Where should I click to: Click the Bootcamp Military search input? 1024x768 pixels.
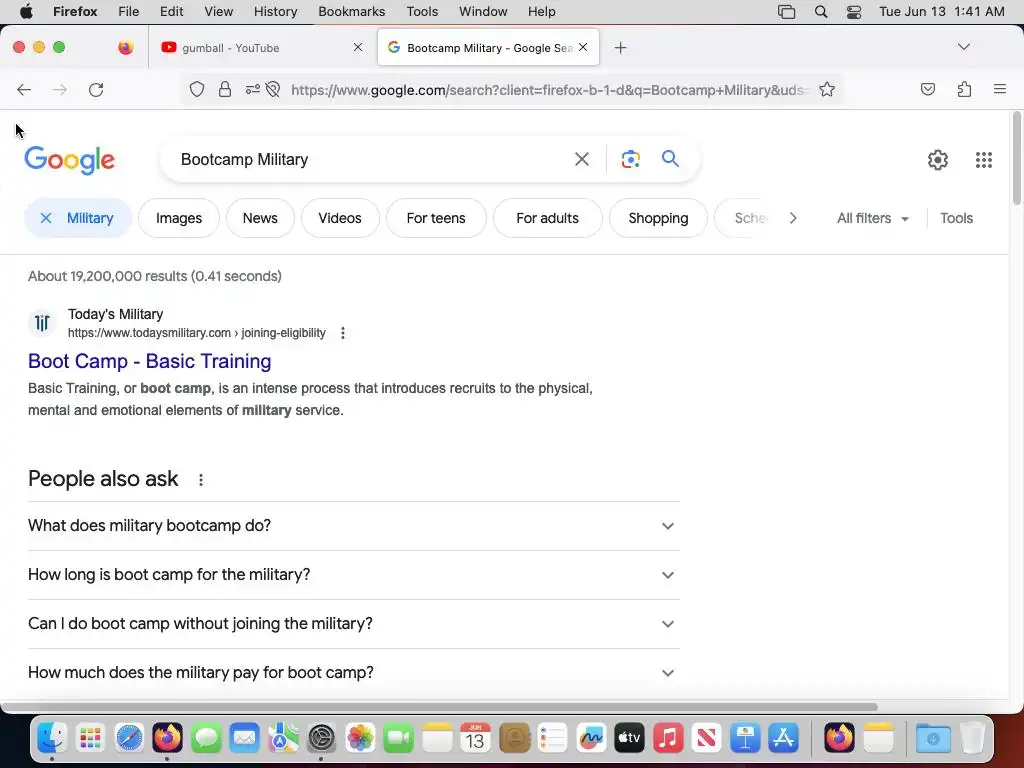click(x=372, y=159)
